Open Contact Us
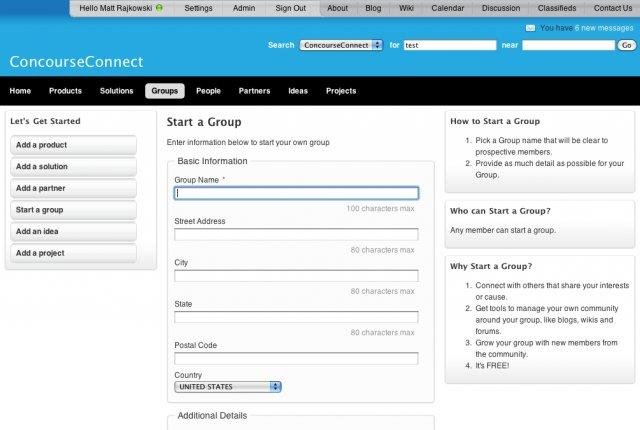Image resolution: width=640 pixels, height=430 pixels. click(x=613, y=8)
